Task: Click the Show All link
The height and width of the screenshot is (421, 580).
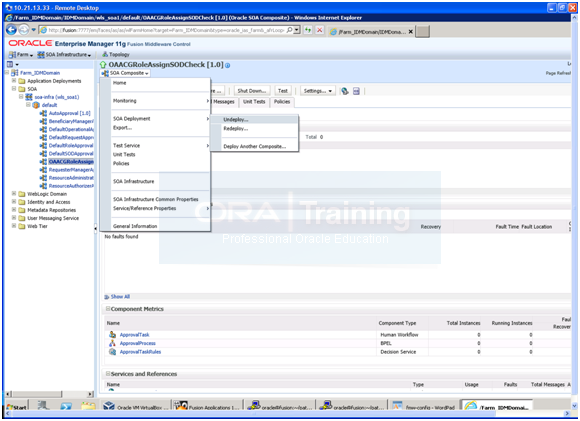Action: [x=120, y=297]
